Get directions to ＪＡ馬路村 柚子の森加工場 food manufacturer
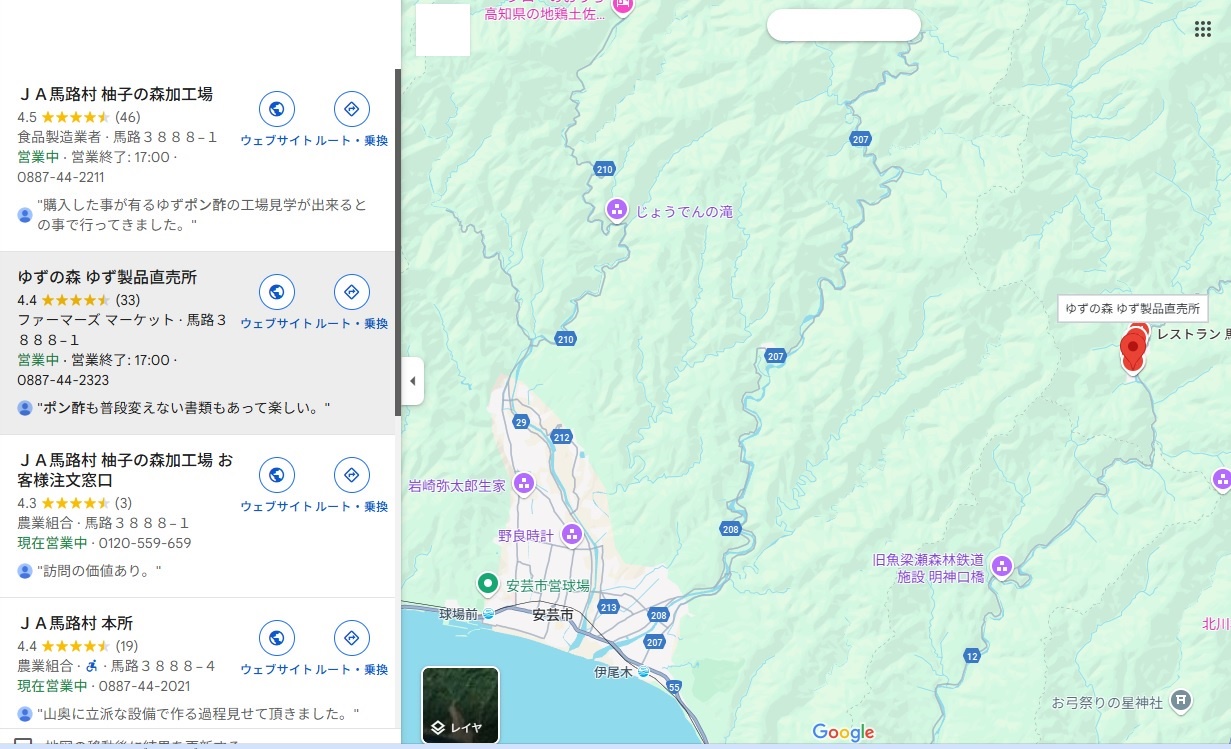 coord(351,109)
